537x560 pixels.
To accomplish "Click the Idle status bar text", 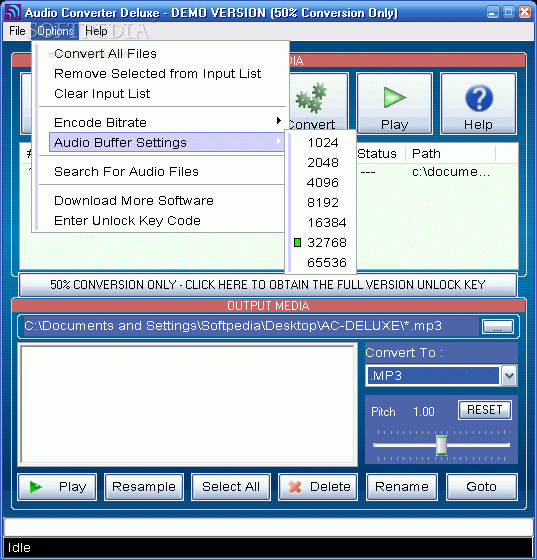I will click(x=19, y=548).
